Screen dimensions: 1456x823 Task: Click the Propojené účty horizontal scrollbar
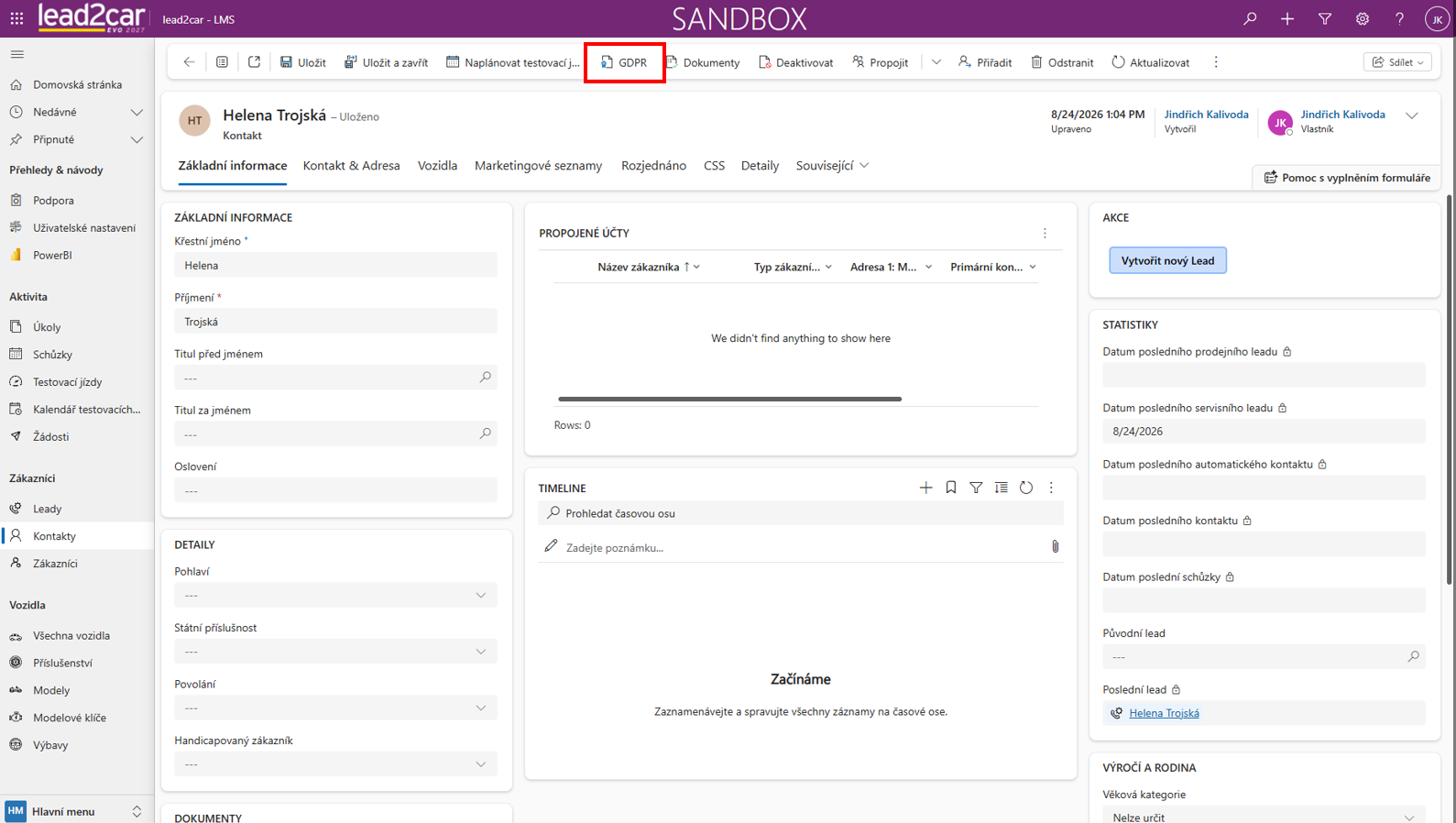pos(730,399)
